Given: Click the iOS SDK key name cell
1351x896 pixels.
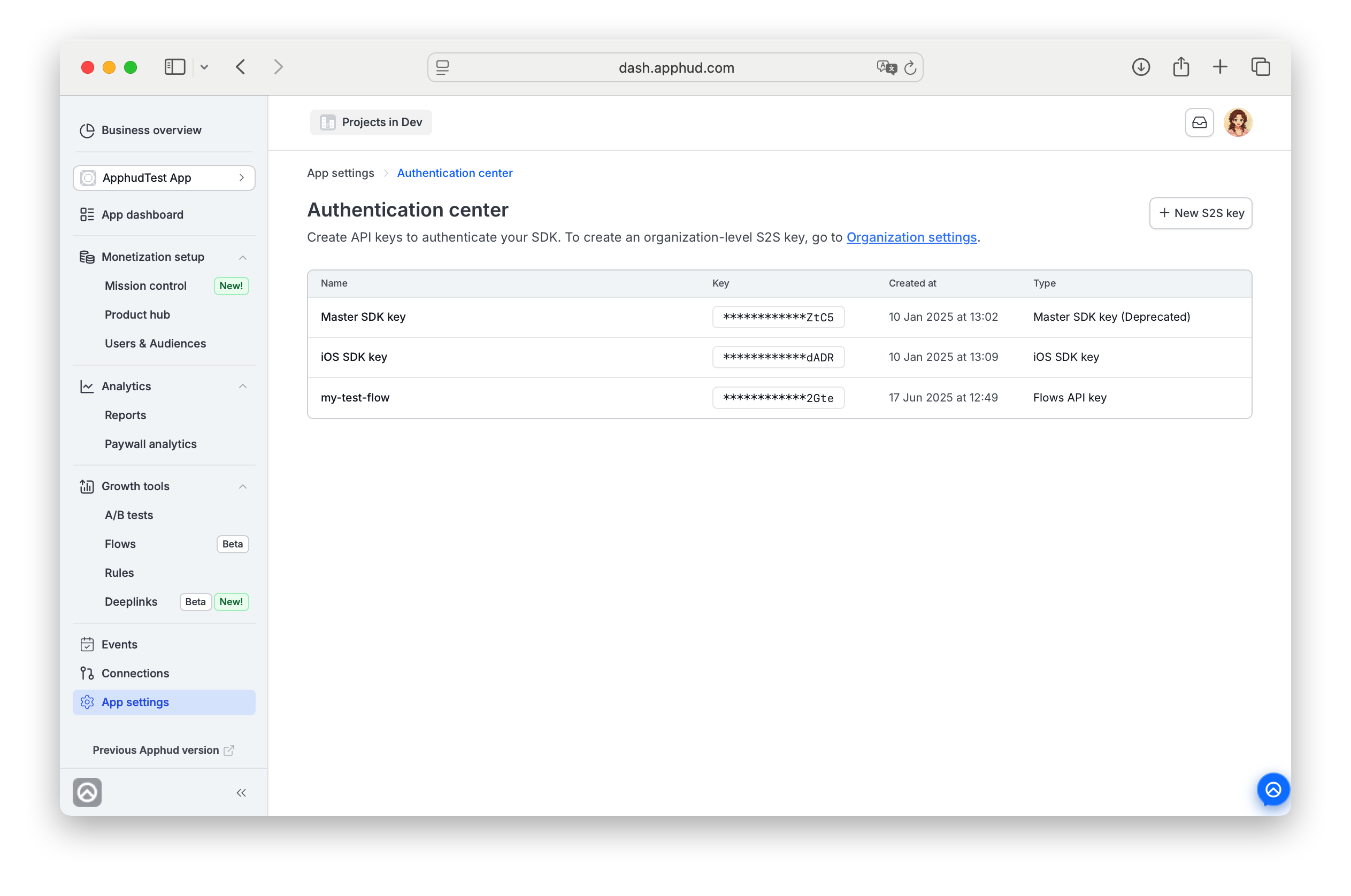Looking at the screenshot, I should coord(354,357).
